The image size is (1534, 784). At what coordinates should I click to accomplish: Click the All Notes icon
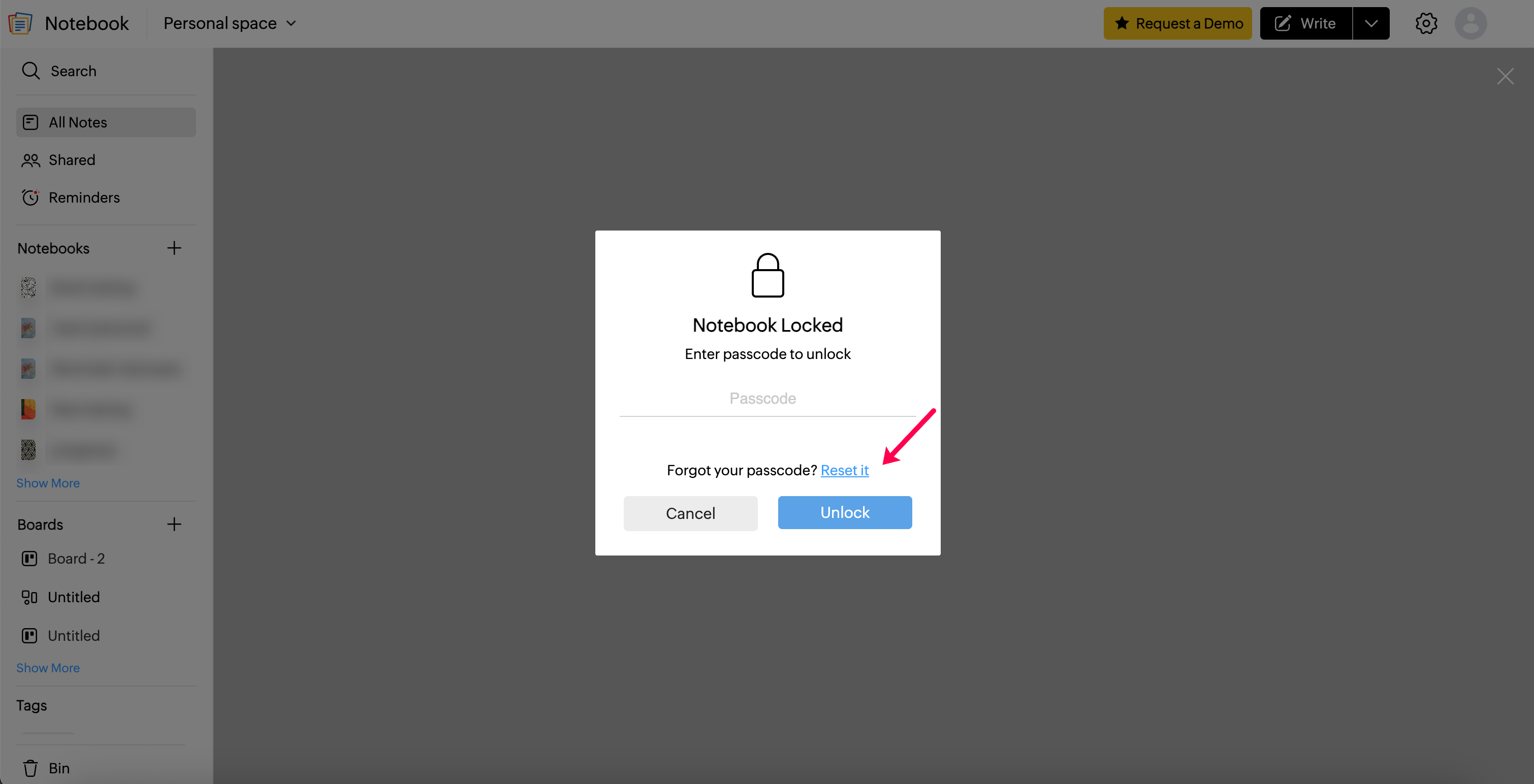pyautogui.click(x=30, y=122)
